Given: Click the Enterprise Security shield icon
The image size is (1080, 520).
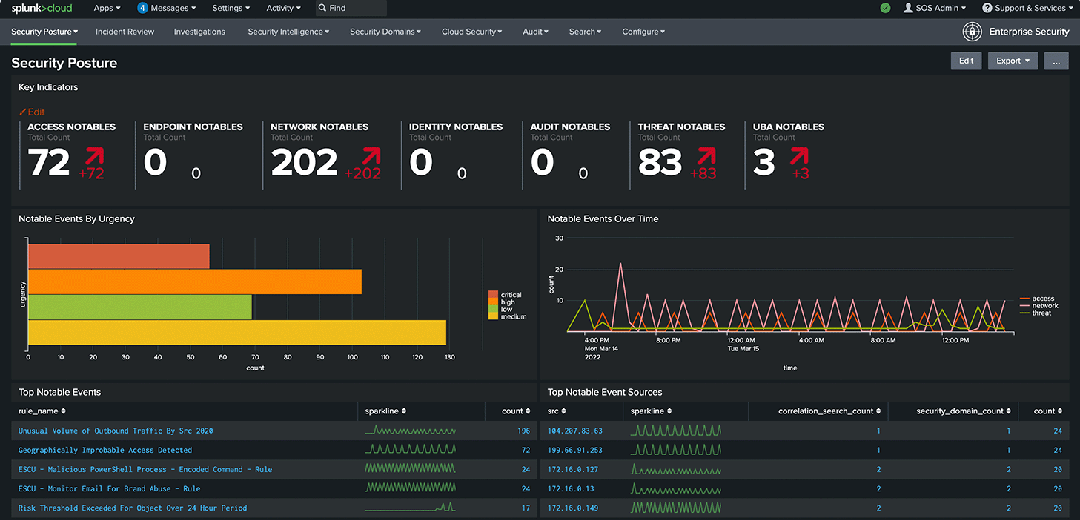Looking at the screenshot, I should (972, 32).
